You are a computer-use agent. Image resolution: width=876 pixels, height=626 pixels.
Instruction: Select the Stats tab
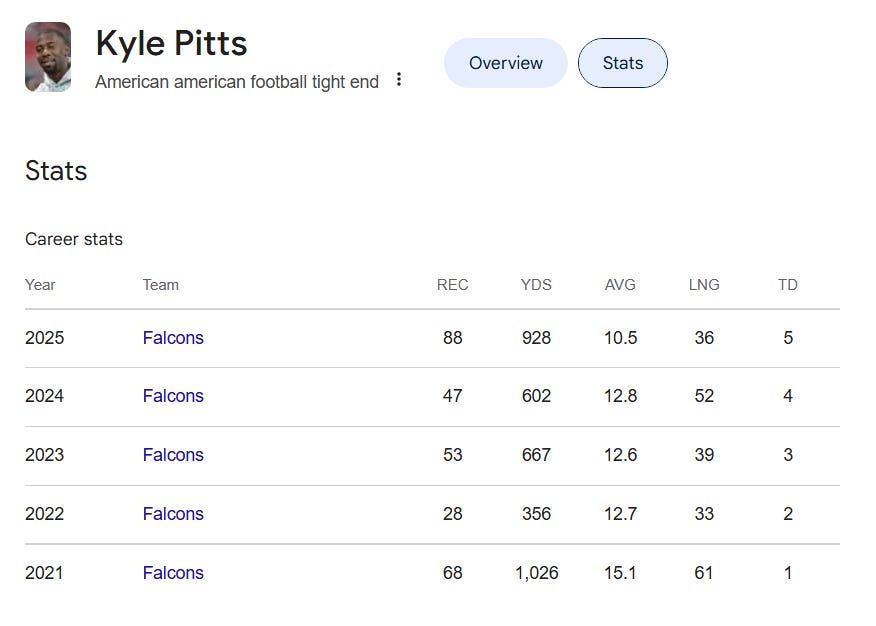point(622,63)
